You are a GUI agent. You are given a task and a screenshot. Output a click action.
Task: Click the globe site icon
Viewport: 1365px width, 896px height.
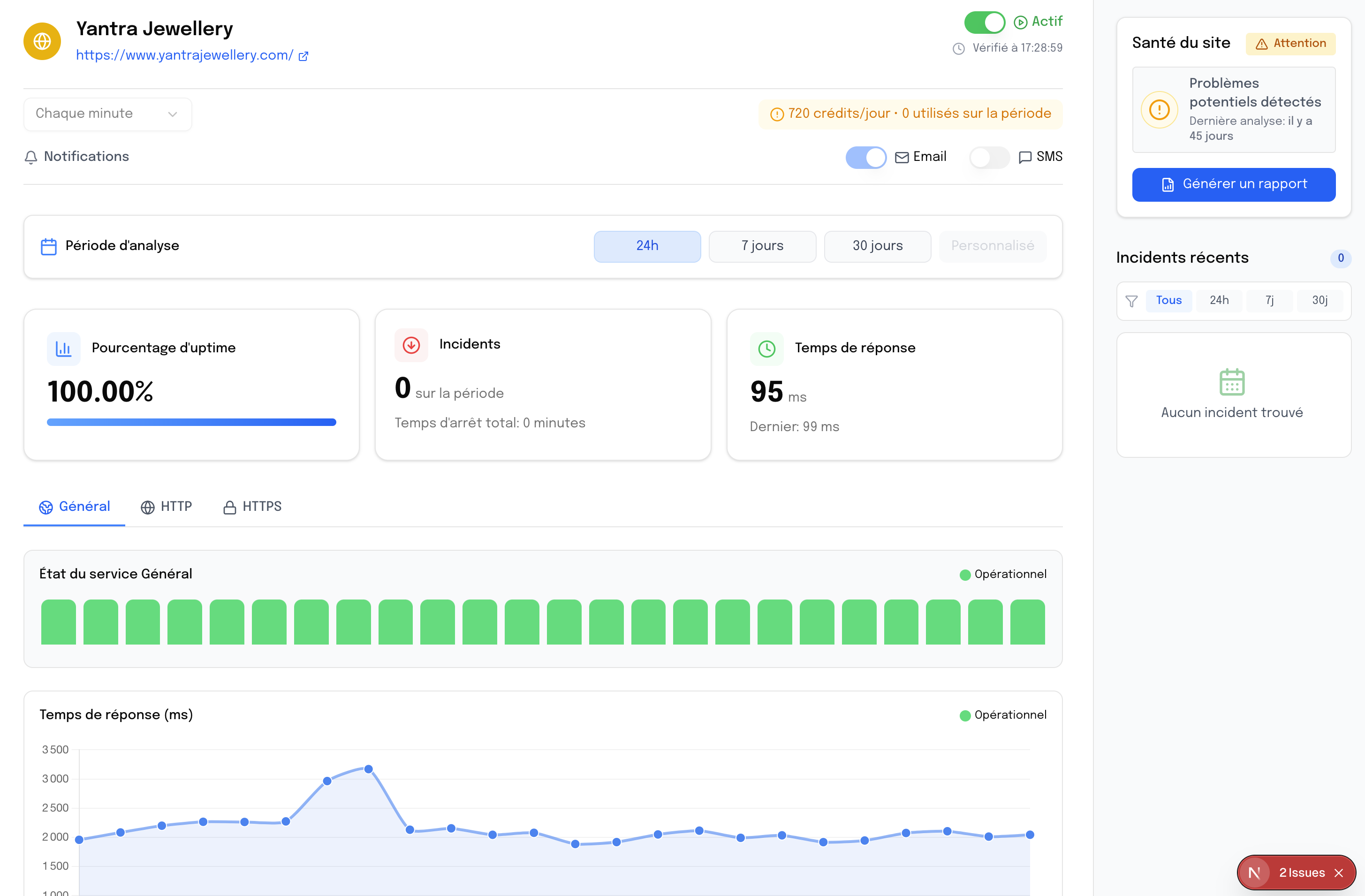42,41
